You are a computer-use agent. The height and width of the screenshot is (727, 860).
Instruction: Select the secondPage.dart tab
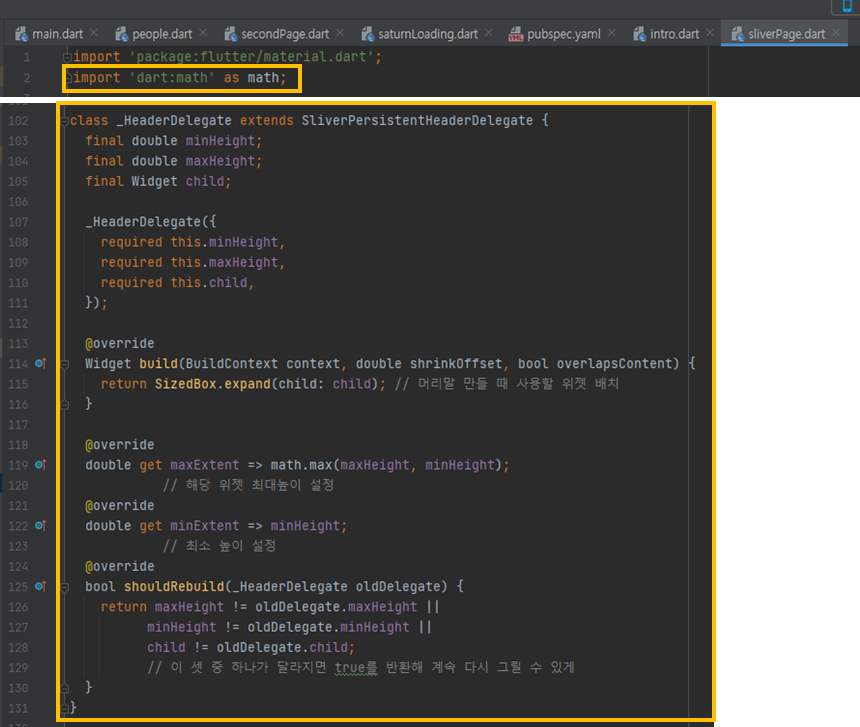[284, 34]
